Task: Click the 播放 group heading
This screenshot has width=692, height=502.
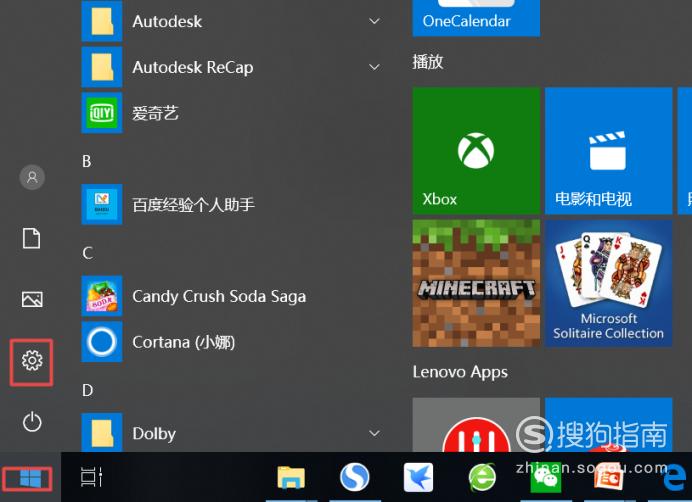Action: [428, 62]
